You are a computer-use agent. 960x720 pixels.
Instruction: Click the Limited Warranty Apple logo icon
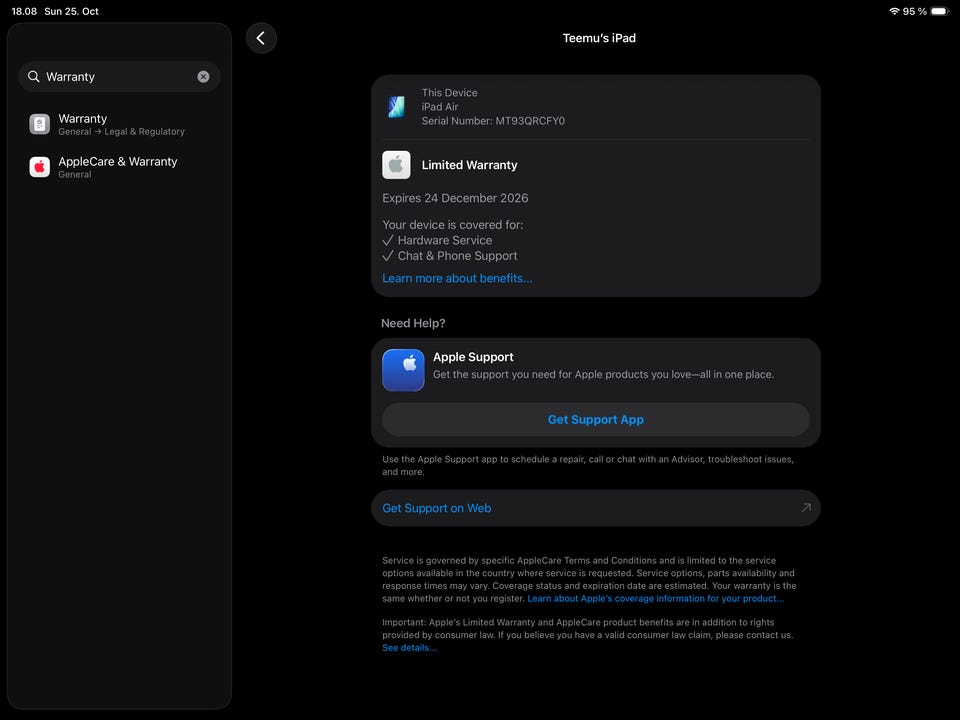tap(396, 165)
